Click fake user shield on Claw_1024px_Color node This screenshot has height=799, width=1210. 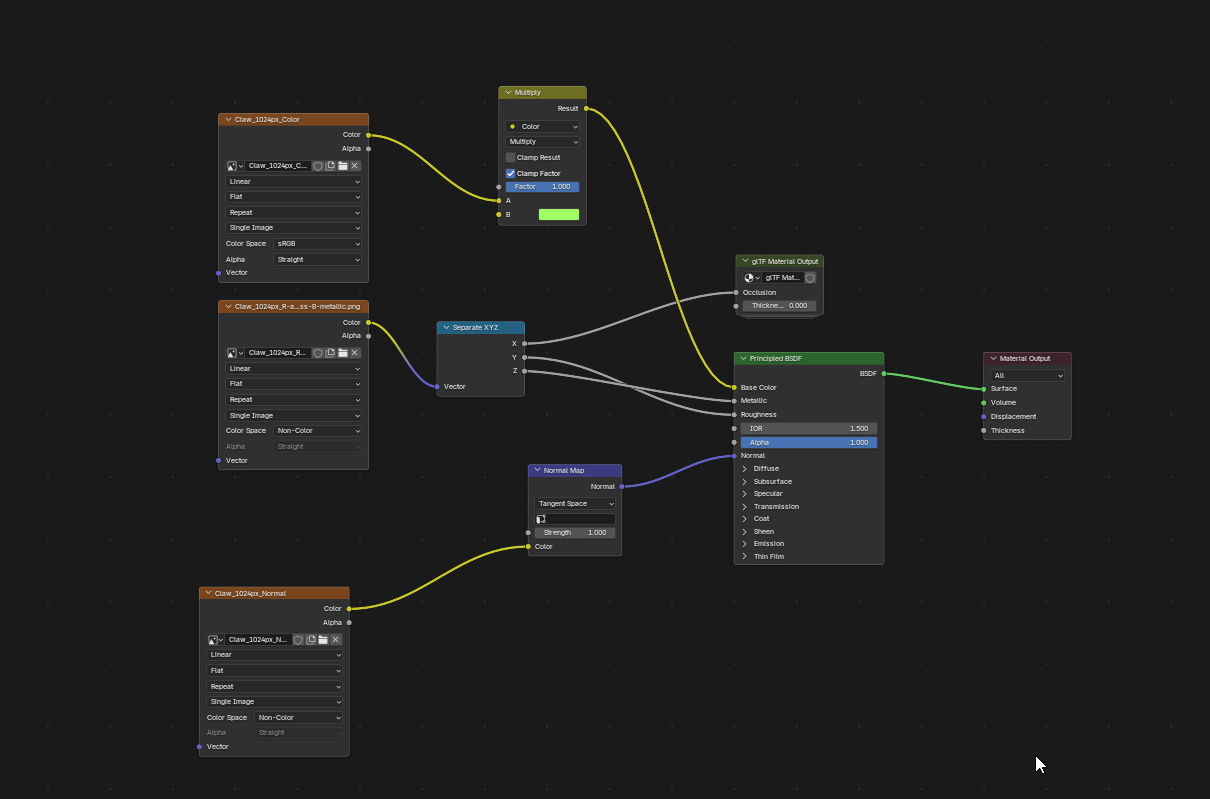pos(318,166)
